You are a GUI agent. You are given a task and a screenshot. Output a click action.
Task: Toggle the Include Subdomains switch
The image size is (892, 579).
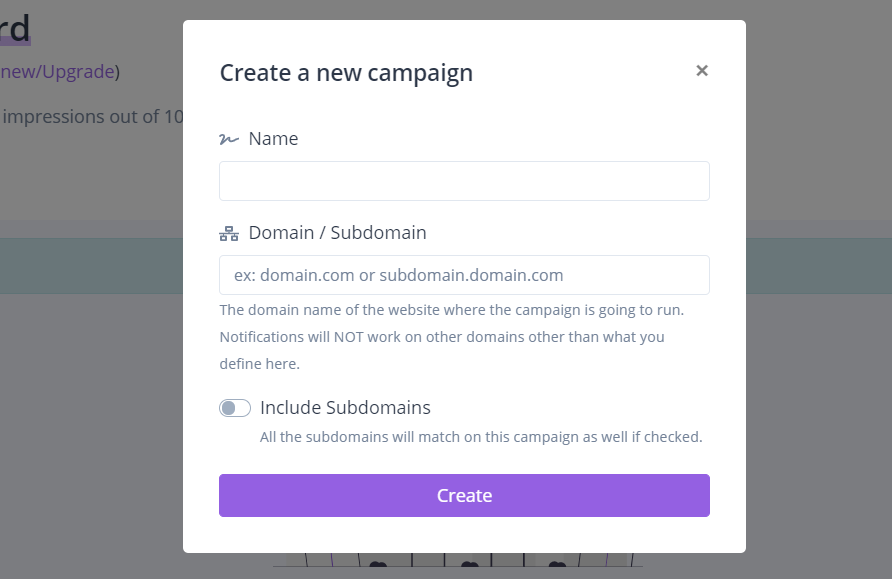point(235,408)
